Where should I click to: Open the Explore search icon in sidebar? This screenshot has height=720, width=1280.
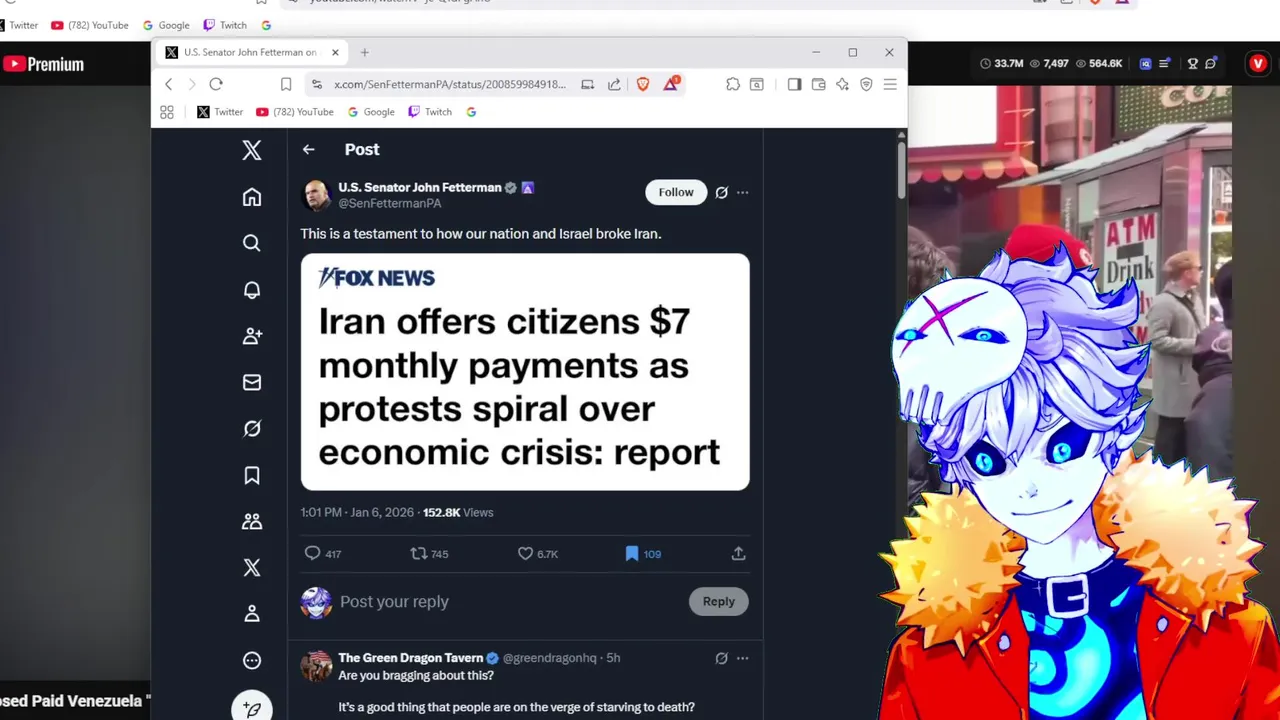pos(252,243)
